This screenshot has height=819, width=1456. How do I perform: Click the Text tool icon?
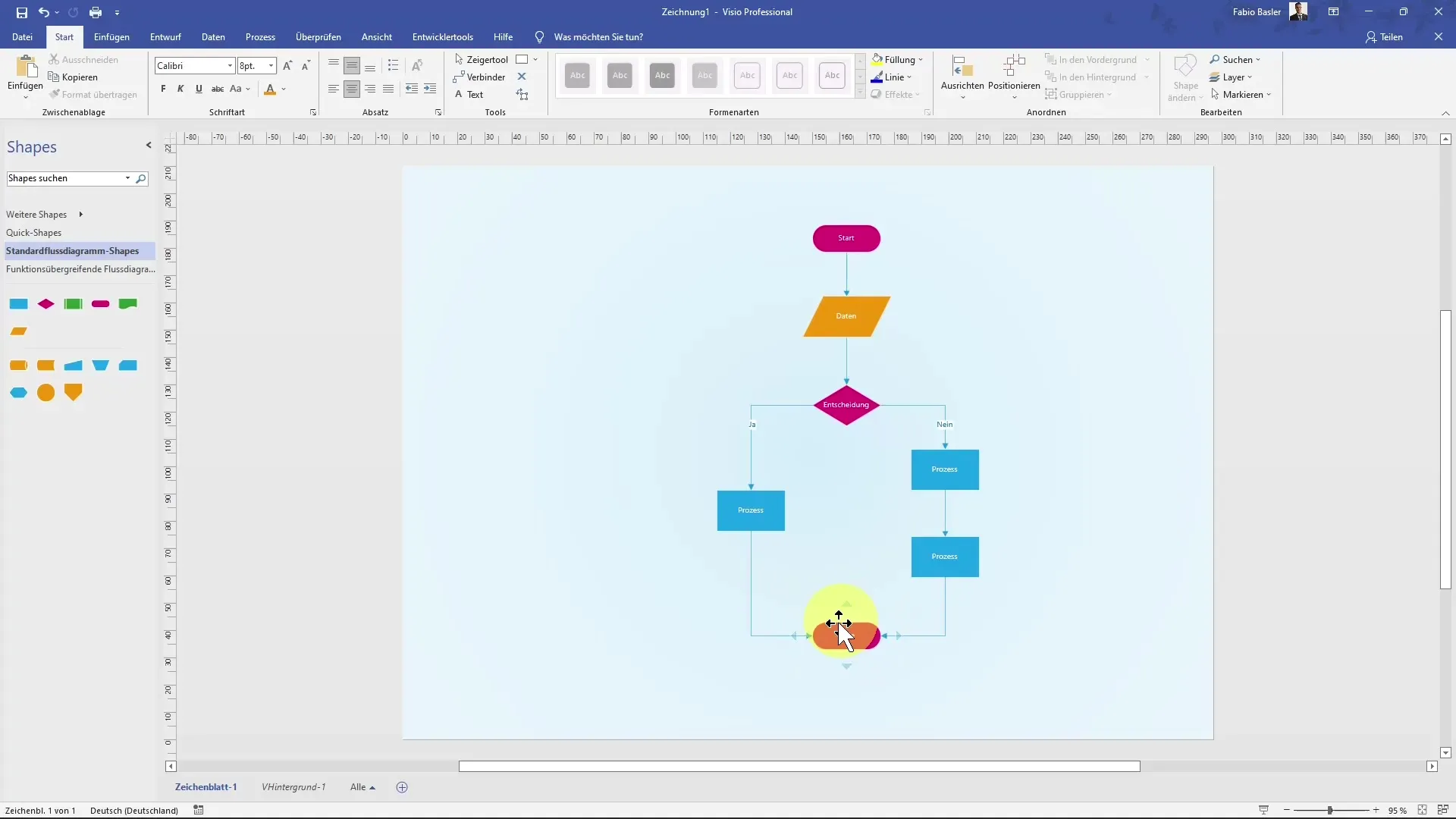click(x=459, y=95)
